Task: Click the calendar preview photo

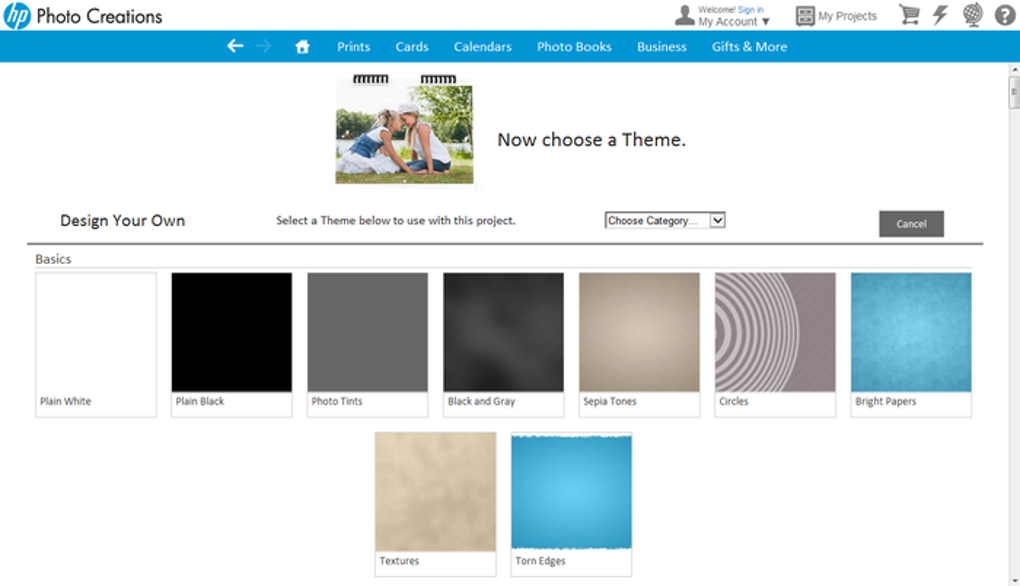Action: (404, 129)
